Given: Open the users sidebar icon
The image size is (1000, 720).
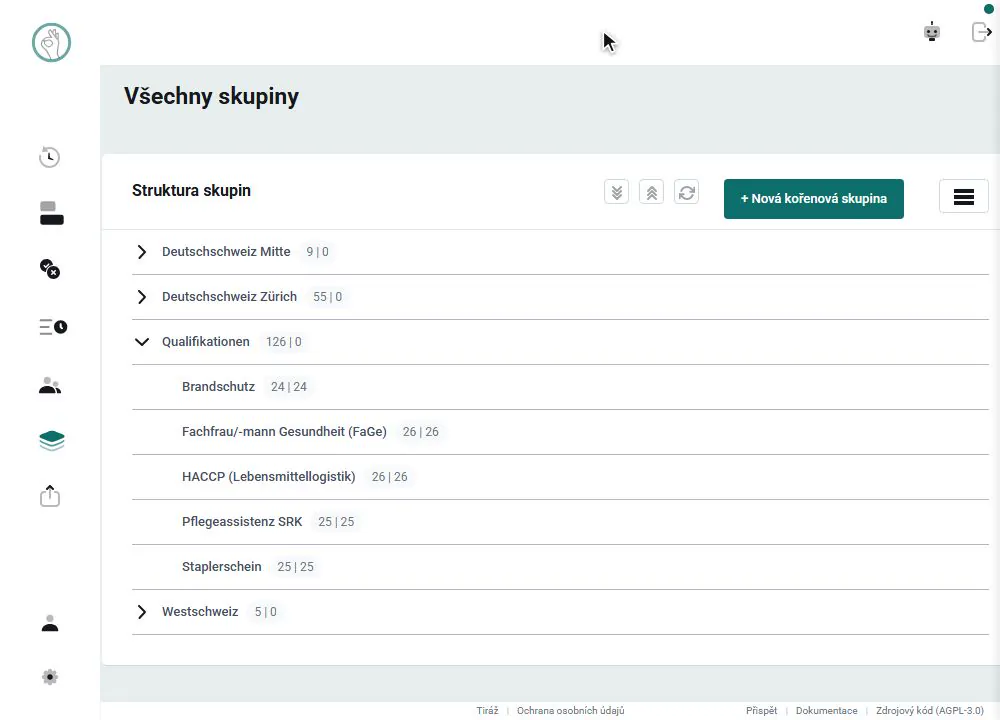Looking at the screenshot, I should (50, 385).
